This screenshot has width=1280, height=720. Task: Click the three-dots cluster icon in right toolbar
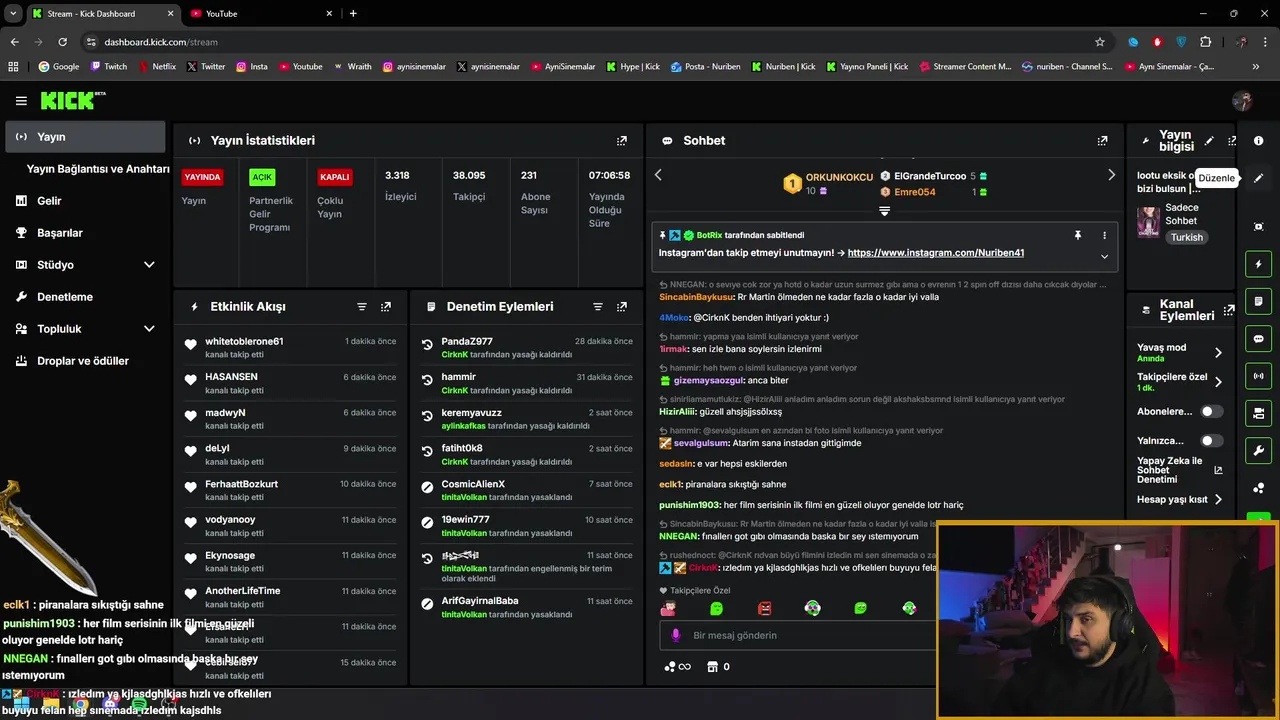pyautogui.click(x=1259, y=488)
